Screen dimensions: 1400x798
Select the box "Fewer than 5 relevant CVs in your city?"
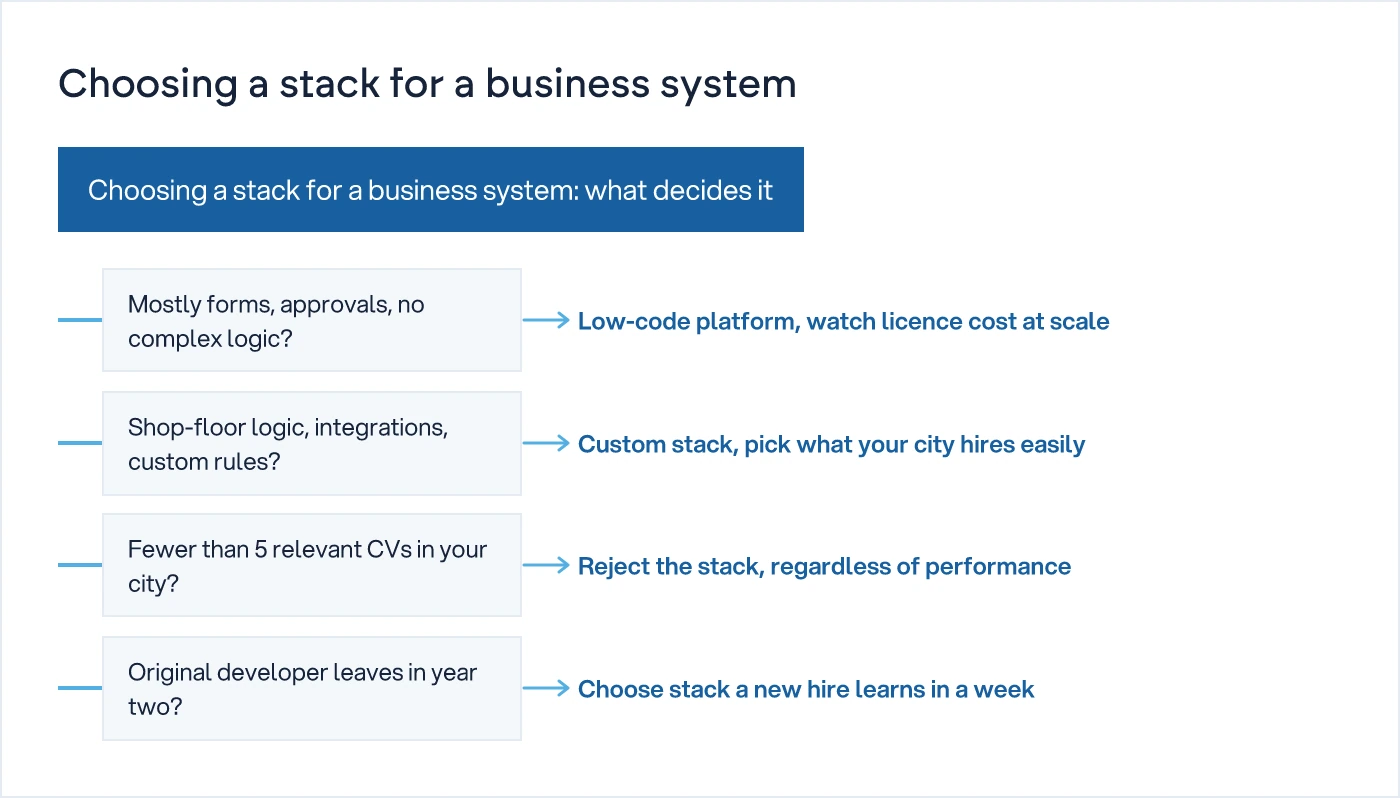click(312, 565)
